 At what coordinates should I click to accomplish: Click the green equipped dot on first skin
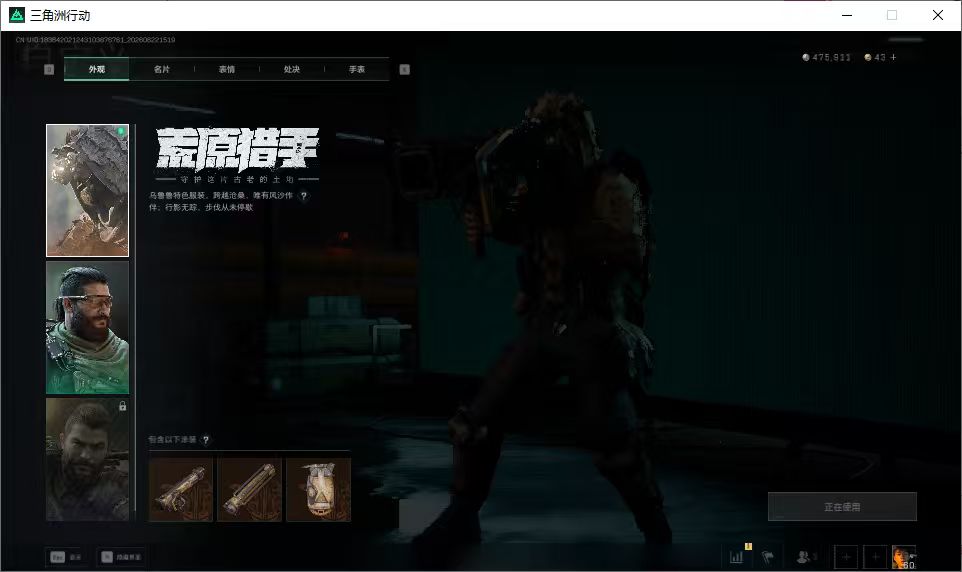click(x=121, y=131)
